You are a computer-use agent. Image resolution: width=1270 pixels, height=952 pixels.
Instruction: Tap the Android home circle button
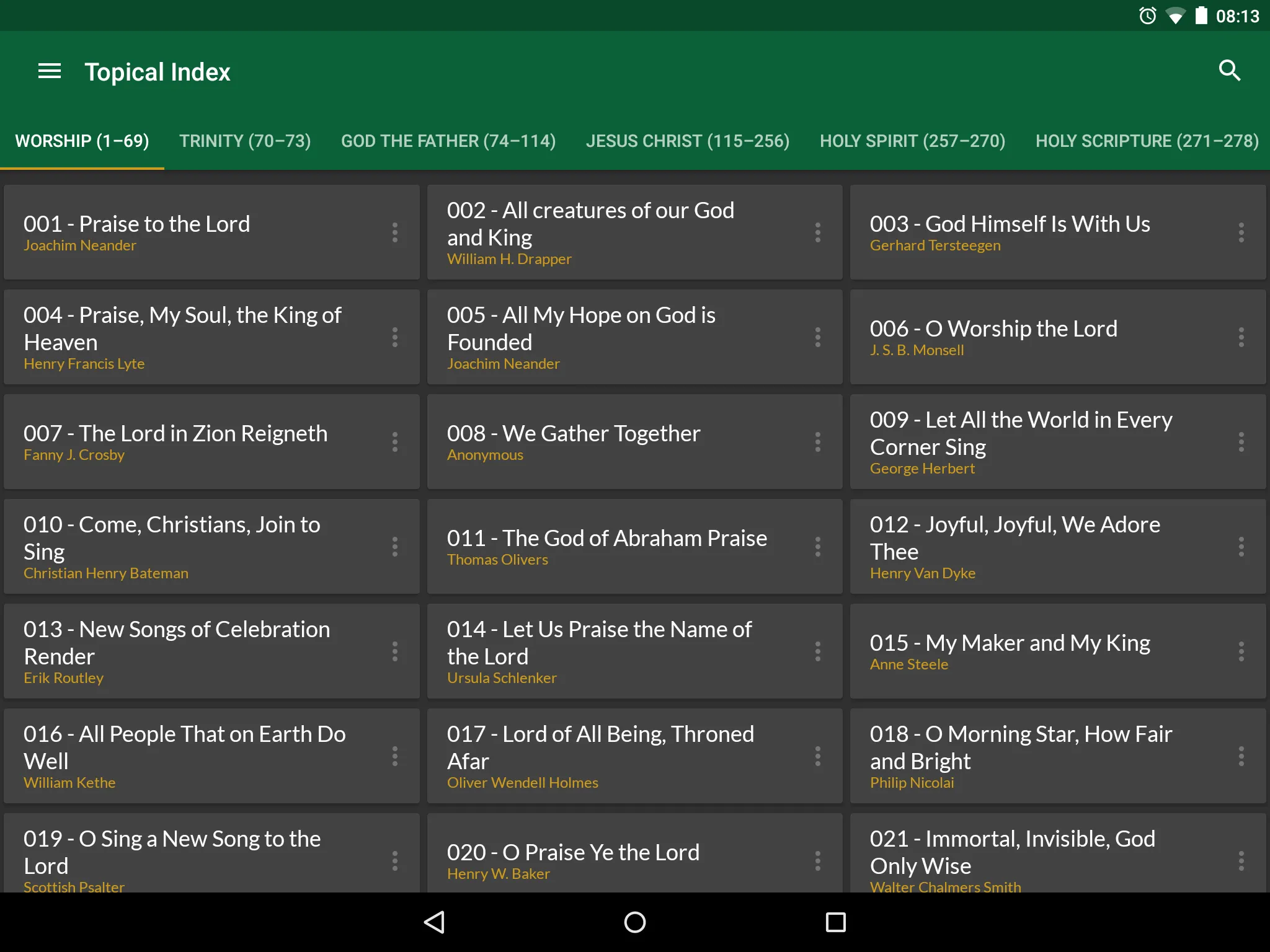635,922
